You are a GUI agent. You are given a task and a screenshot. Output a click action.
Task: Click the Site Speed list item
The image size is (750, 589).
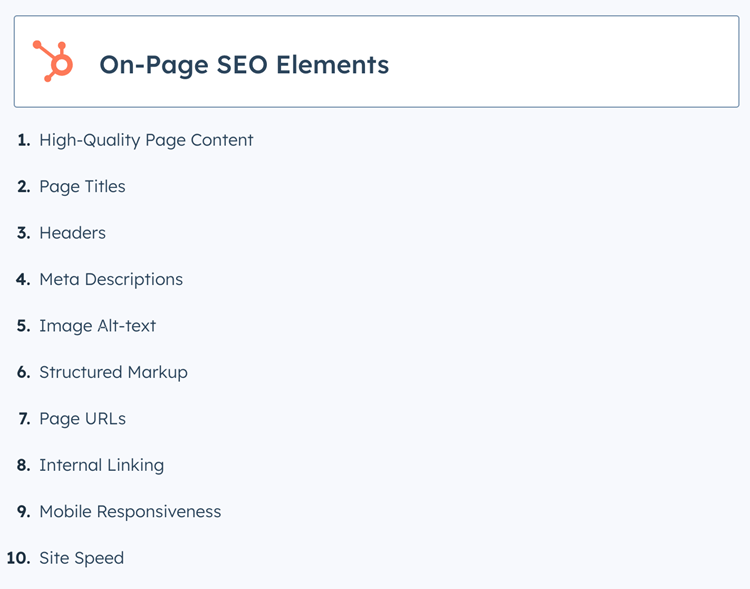click(x=81, y=558)
